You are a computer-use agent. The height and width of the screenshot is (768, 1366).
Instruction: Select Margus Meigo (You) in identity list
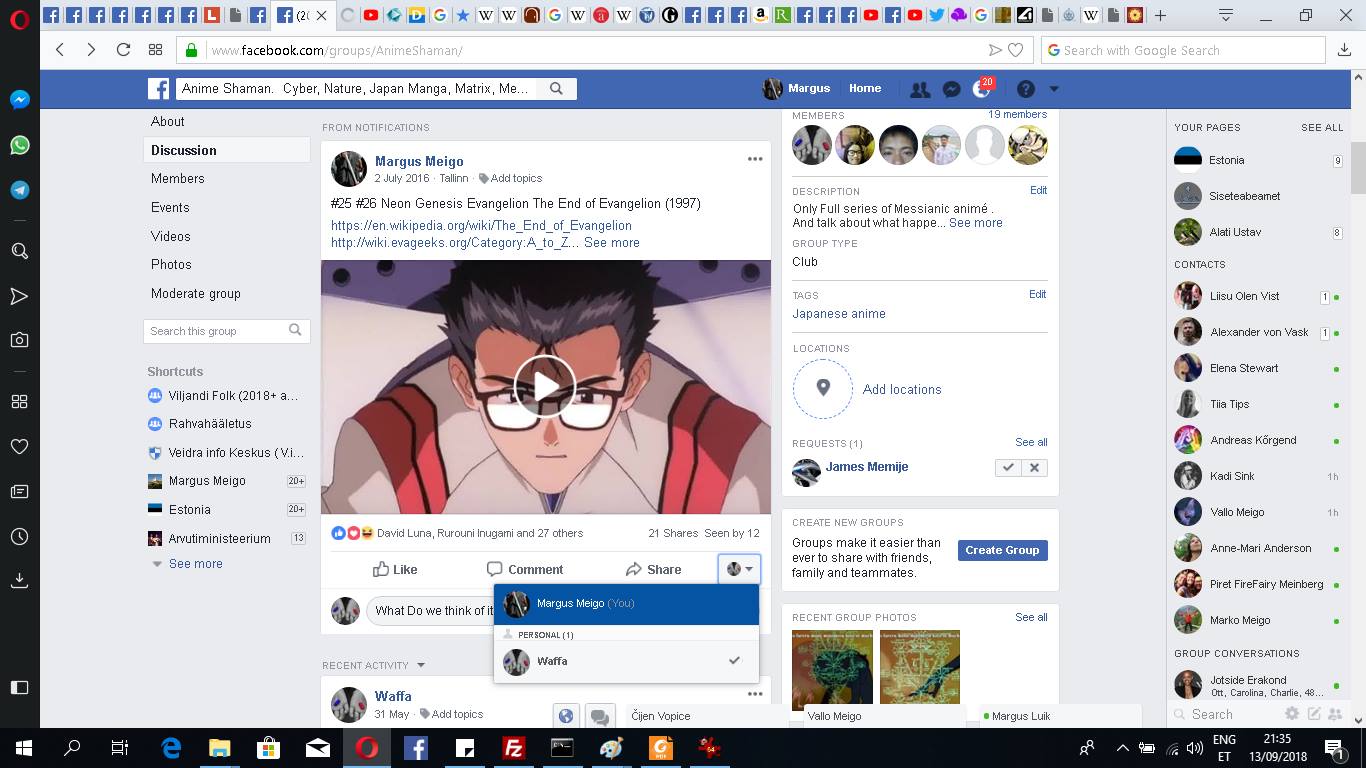(x=626, y=604)
